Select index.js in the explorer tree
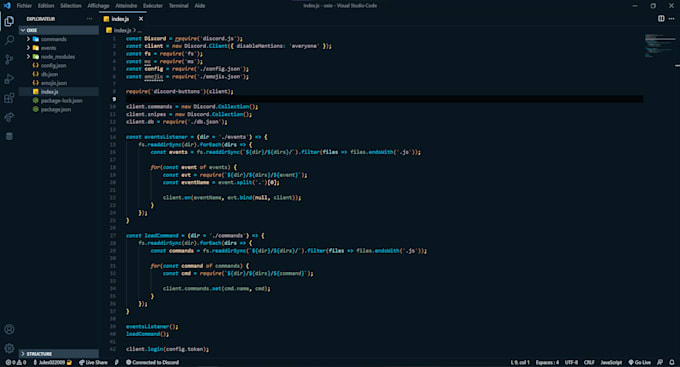Viewport: 680px width, 367px height. 59,92
